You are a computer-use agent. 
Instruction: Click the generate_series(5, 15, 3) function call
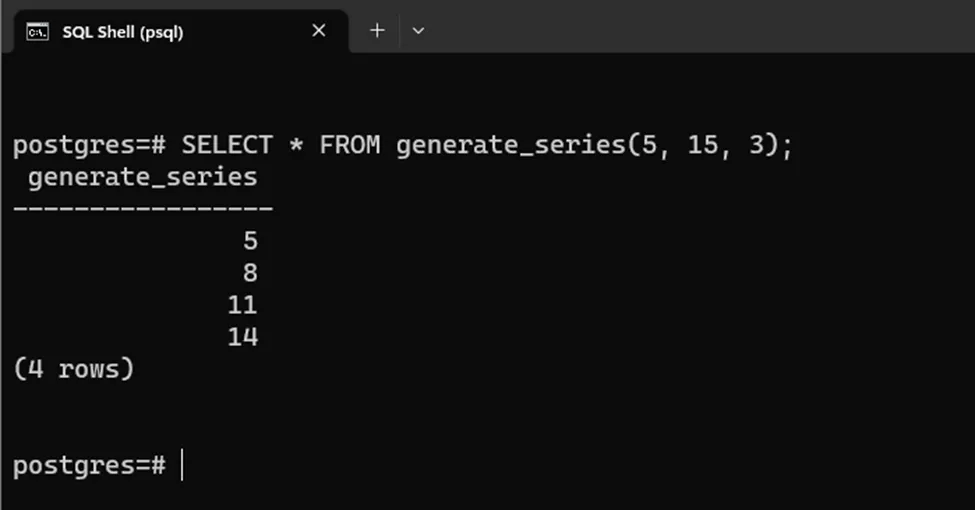click(593, 145)
